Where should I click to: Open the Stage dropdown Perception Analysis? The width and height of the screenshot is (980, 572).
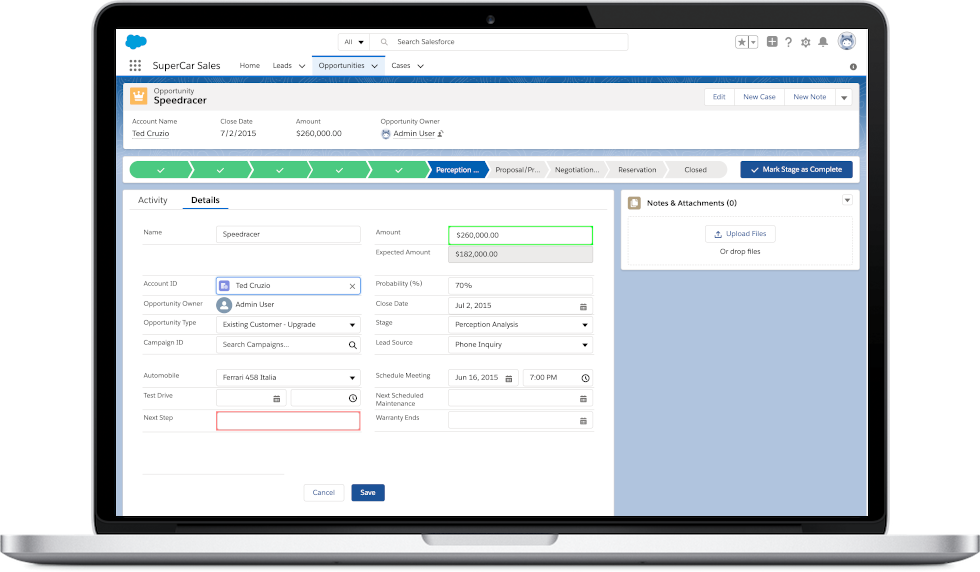[x=520, y=325]
